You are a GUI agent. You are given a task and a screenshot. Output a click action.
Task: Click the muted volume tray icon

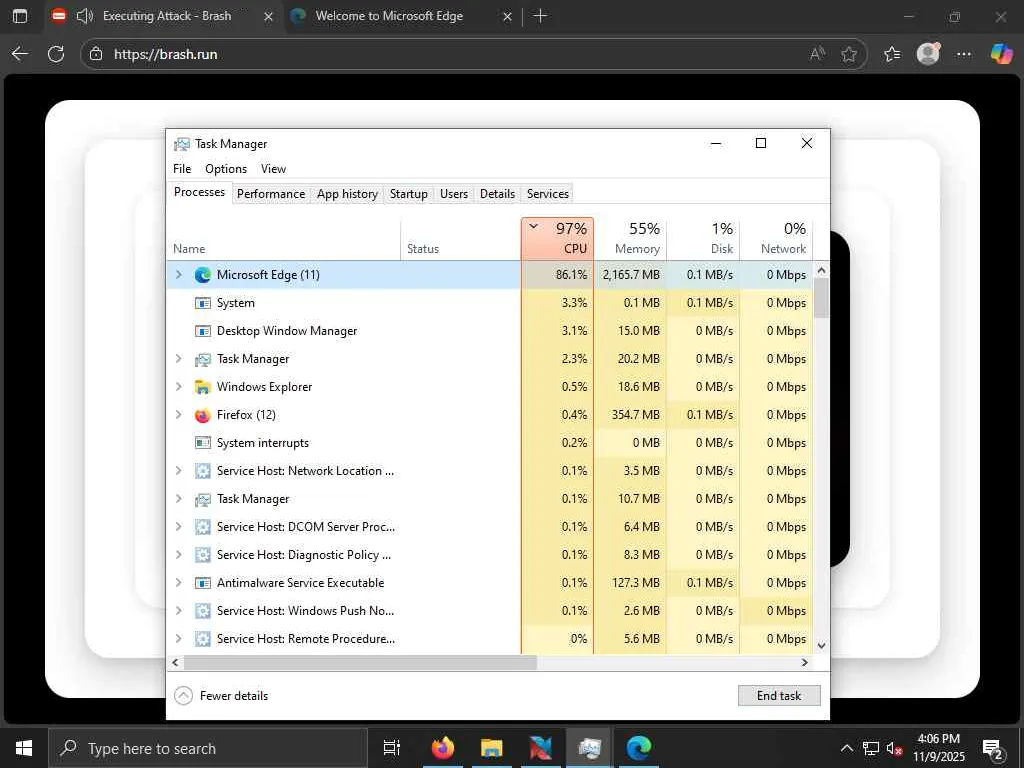[894, 748]
